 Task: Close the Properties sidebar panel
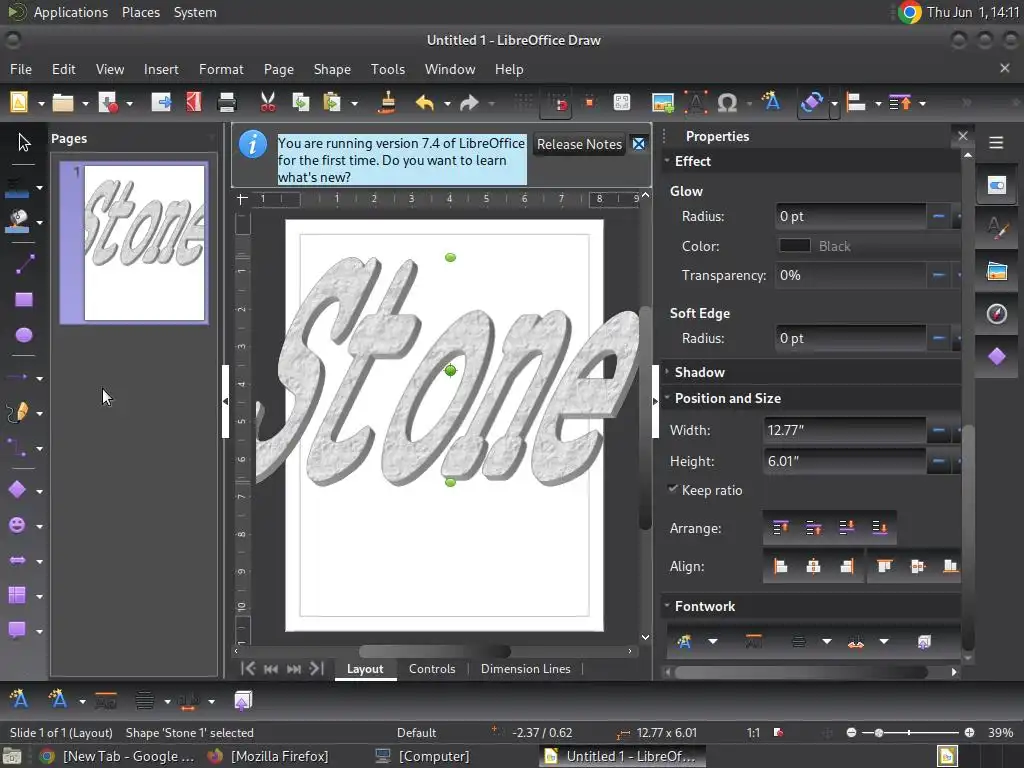coord(963,136)
